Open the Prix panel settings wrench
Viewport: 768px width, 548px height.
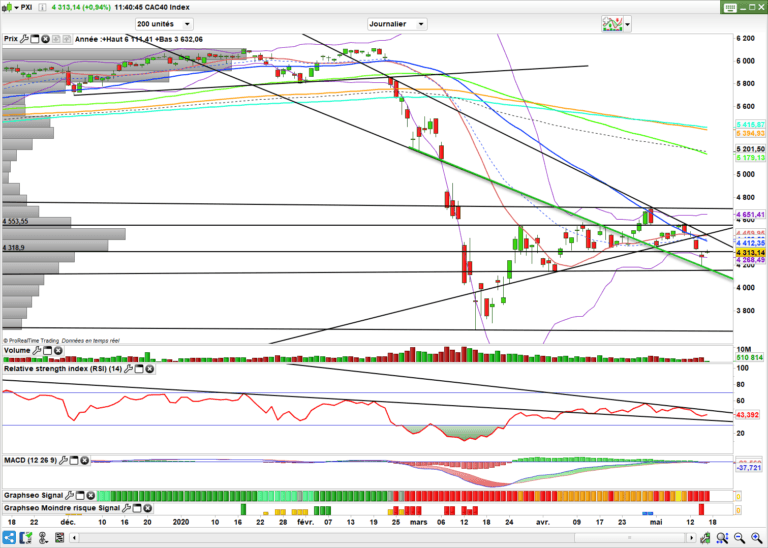(x=25, y=39)
